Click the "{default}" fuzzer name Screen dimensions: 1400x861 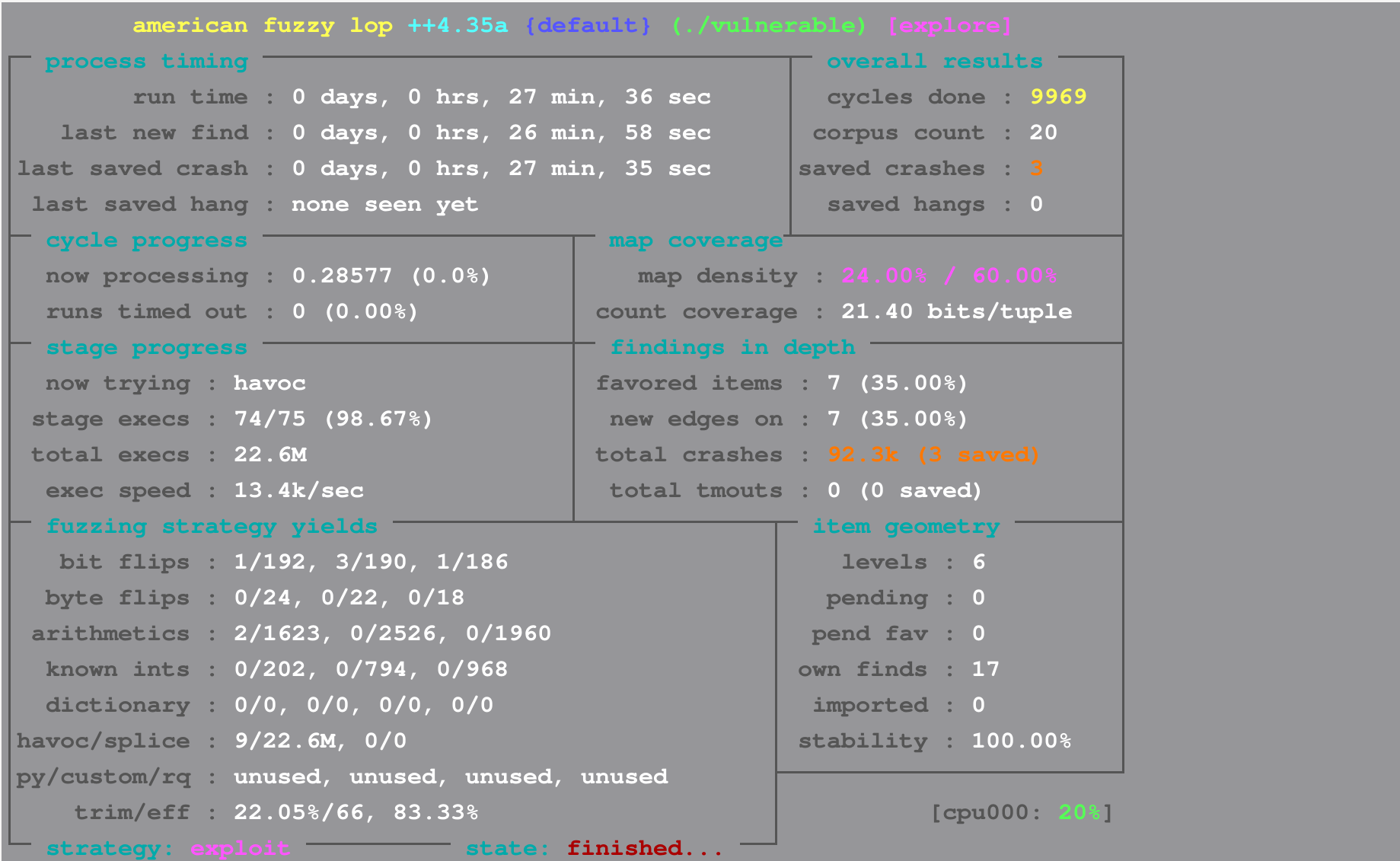(588, 26)
